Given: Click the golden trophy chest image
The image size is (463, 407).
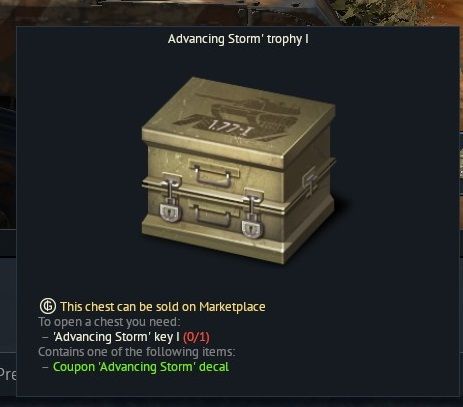Looking at the screenshot, I should click(x=239, y=170).
